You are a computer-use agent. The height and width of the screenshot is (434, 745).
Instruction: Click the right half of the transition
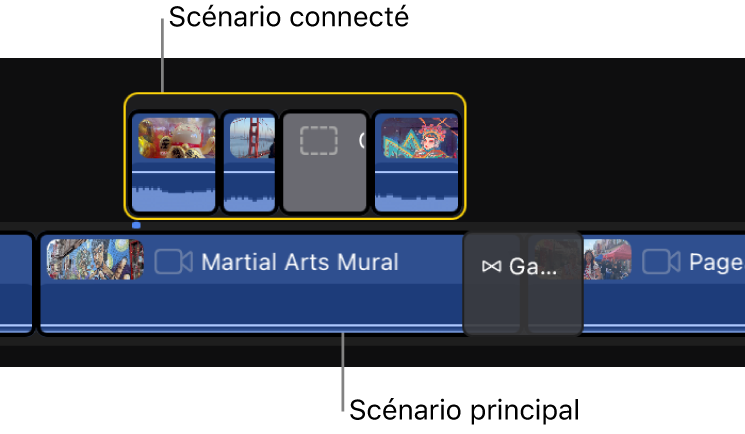554,283
